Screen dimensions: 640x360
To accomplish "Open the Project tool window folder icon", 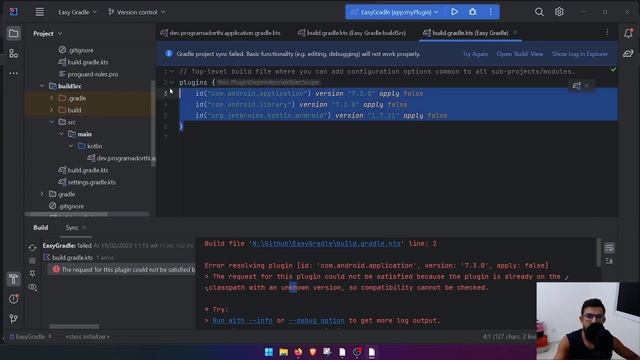I will [13, 33].
